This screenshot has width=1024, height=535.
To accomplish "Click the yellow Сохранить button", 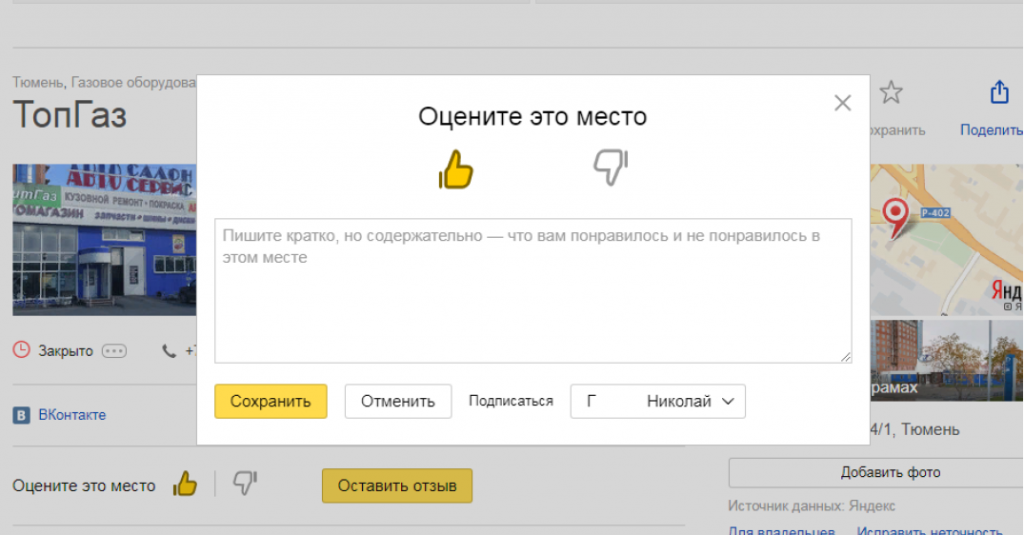I will coord(270,401).
